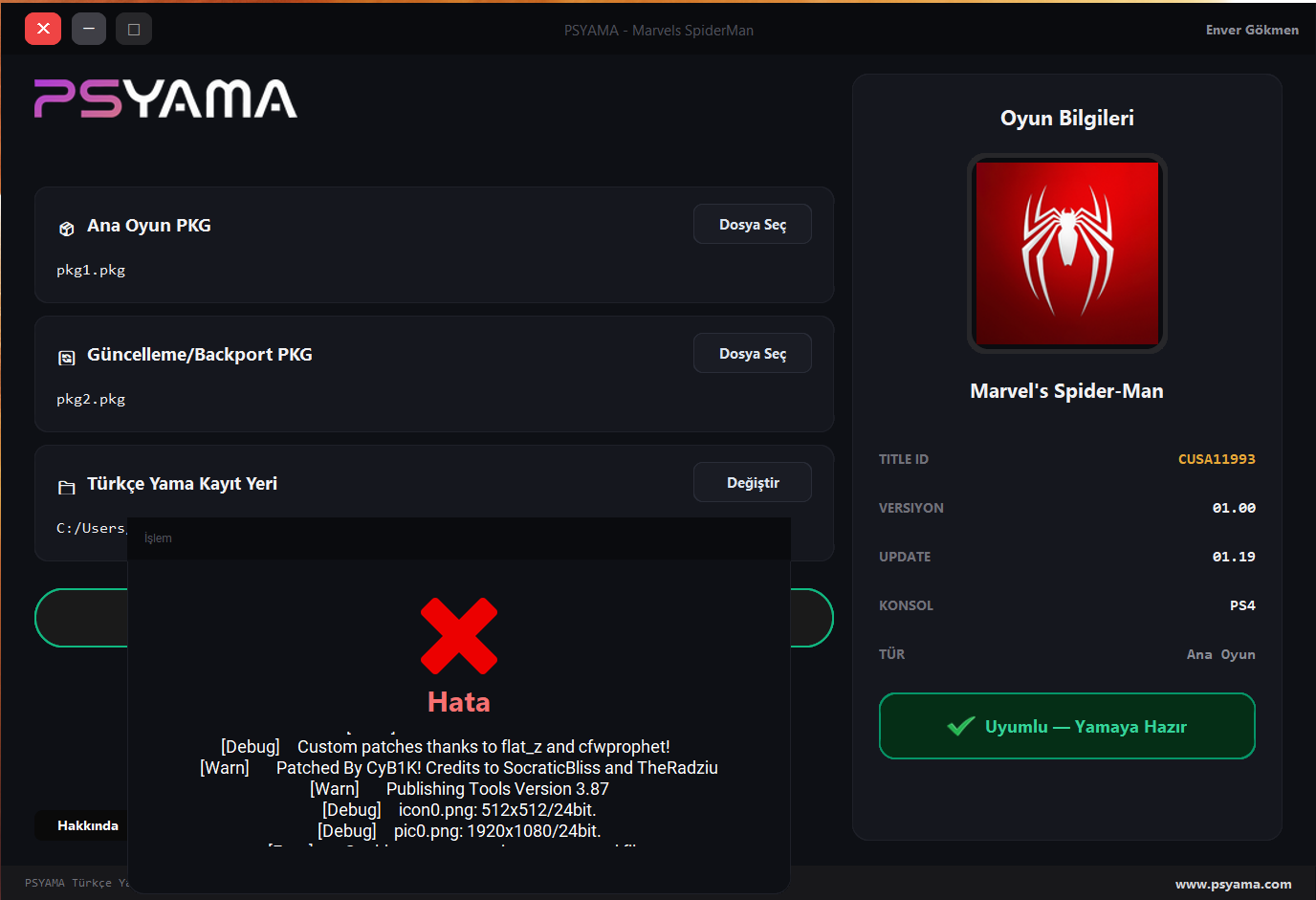Click the CUSA11993 title ID value
Image resolution: width=1316 pixels, height=900 pixels.
(1217, 459)
